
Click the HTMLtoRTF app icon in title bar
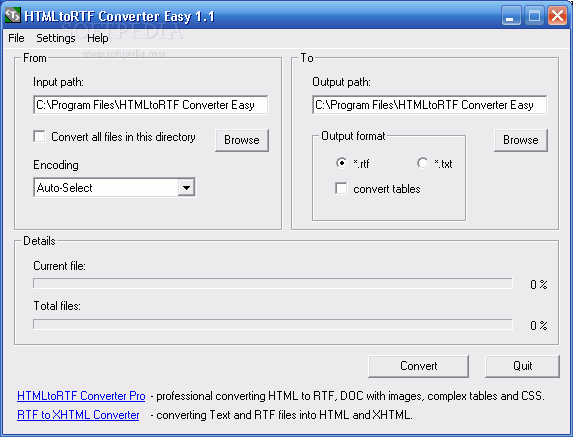(12, 15)
